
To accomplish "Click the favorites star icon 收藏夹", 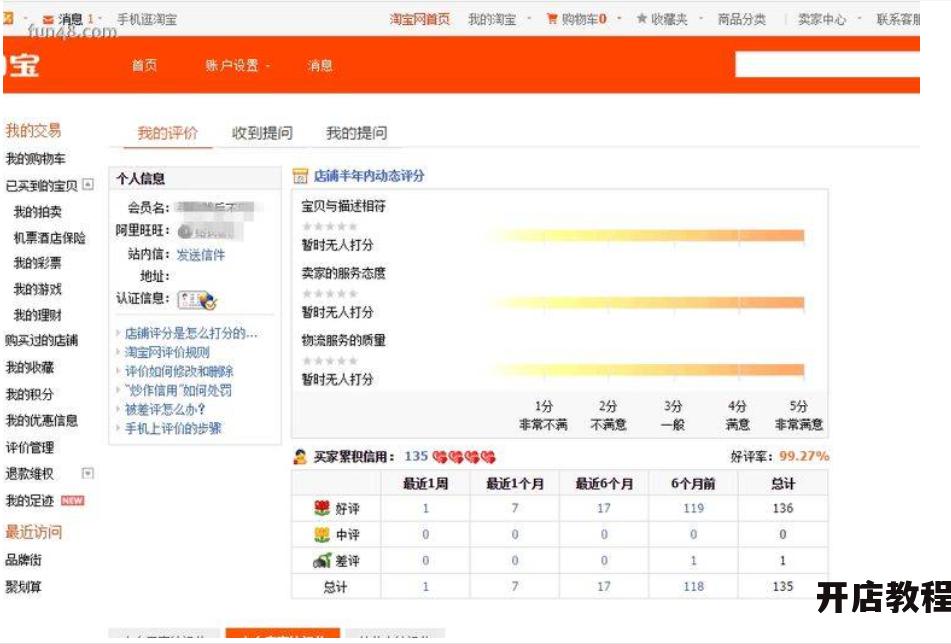I will [642, 19].
